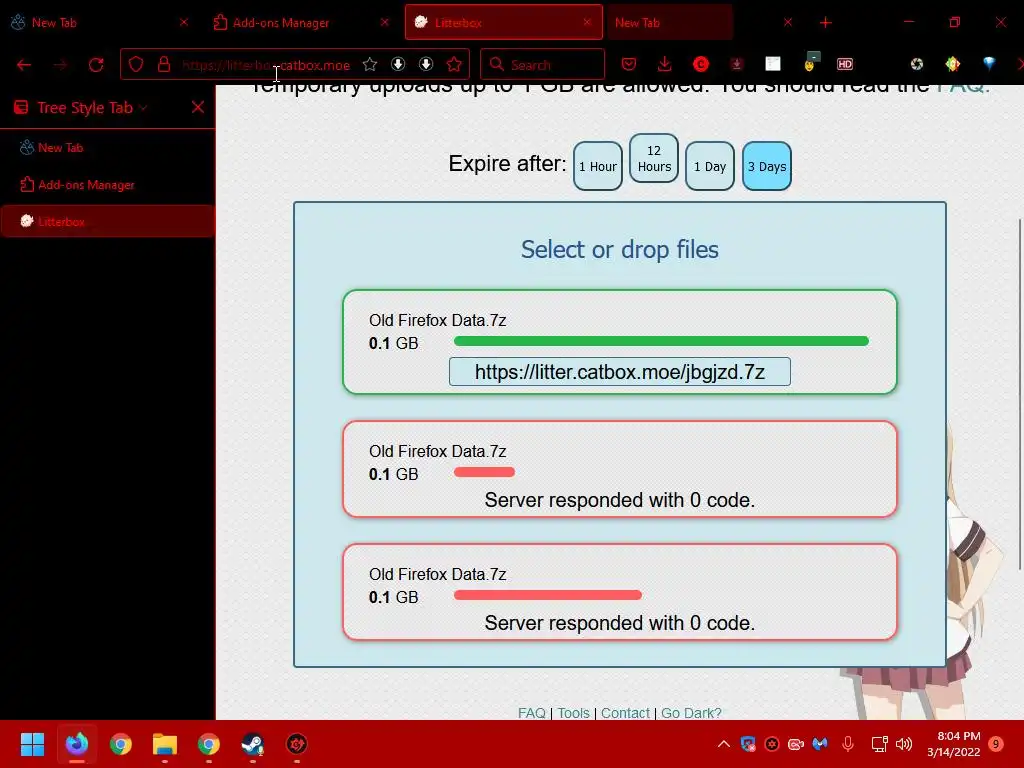The height and width of the screenshot is (768, 1024).
Task: Click the HD extension icon
Action: tap(844, 64)
